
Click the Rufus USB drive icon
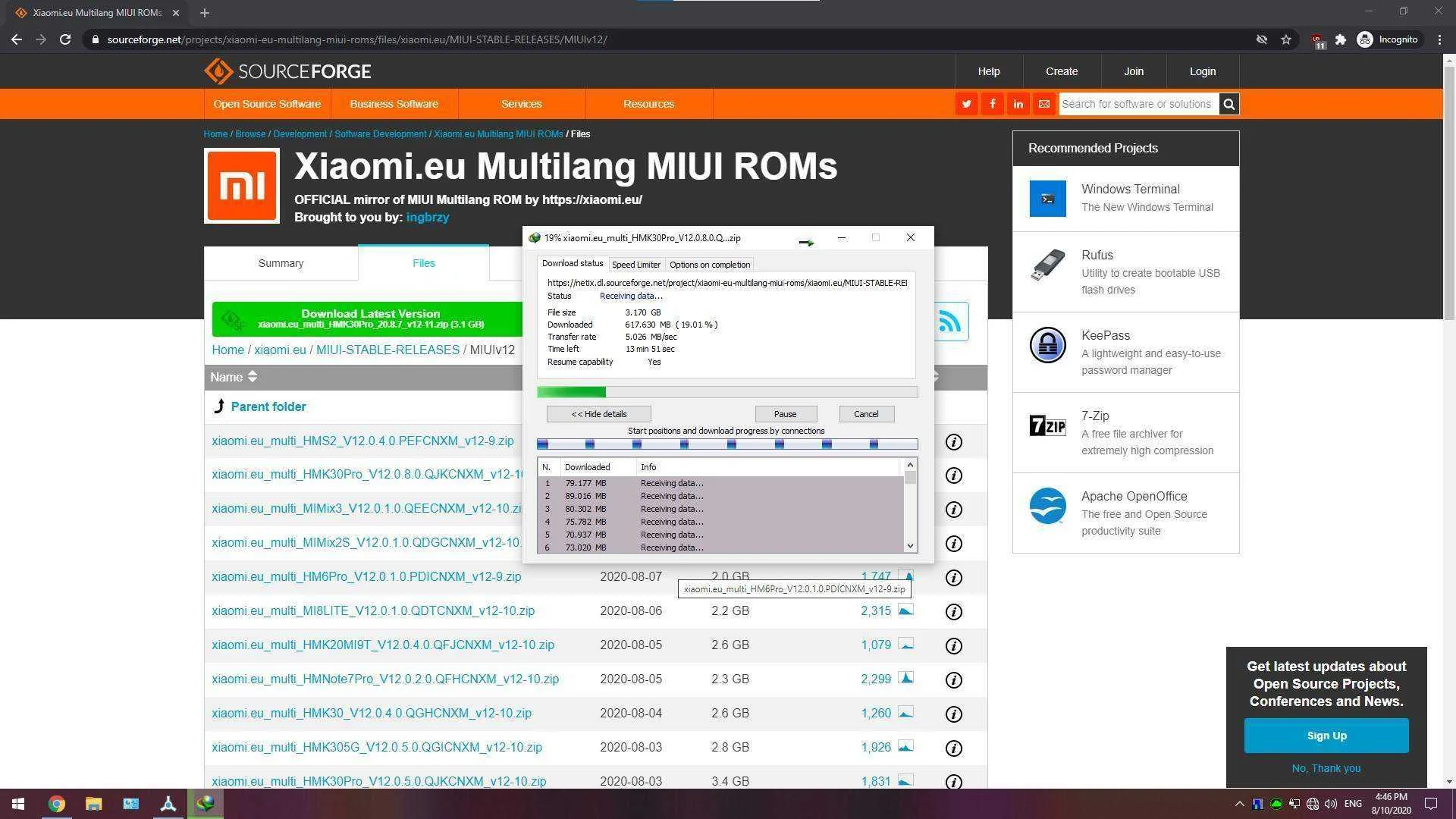[x=1047, y=265]
